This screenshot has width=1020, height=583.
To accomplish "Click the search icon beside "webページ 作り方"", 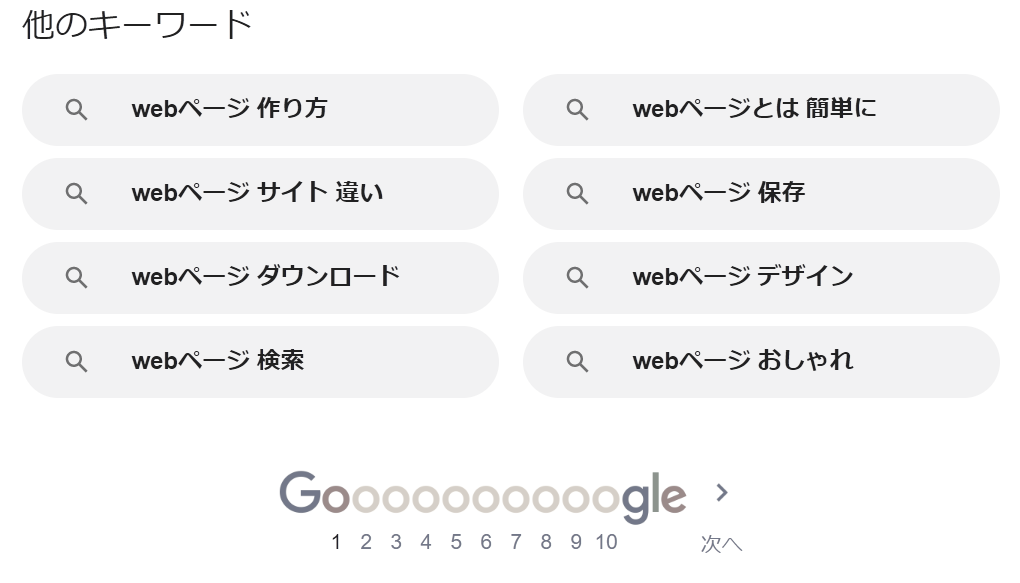I will pos(77,110).
